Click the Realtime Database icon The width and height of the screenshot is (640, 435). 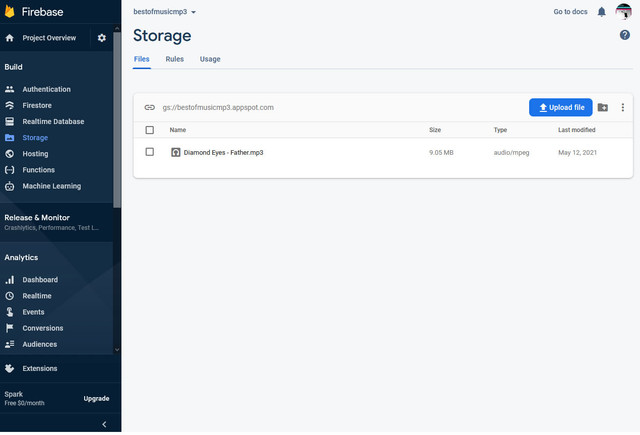point(10,122)
